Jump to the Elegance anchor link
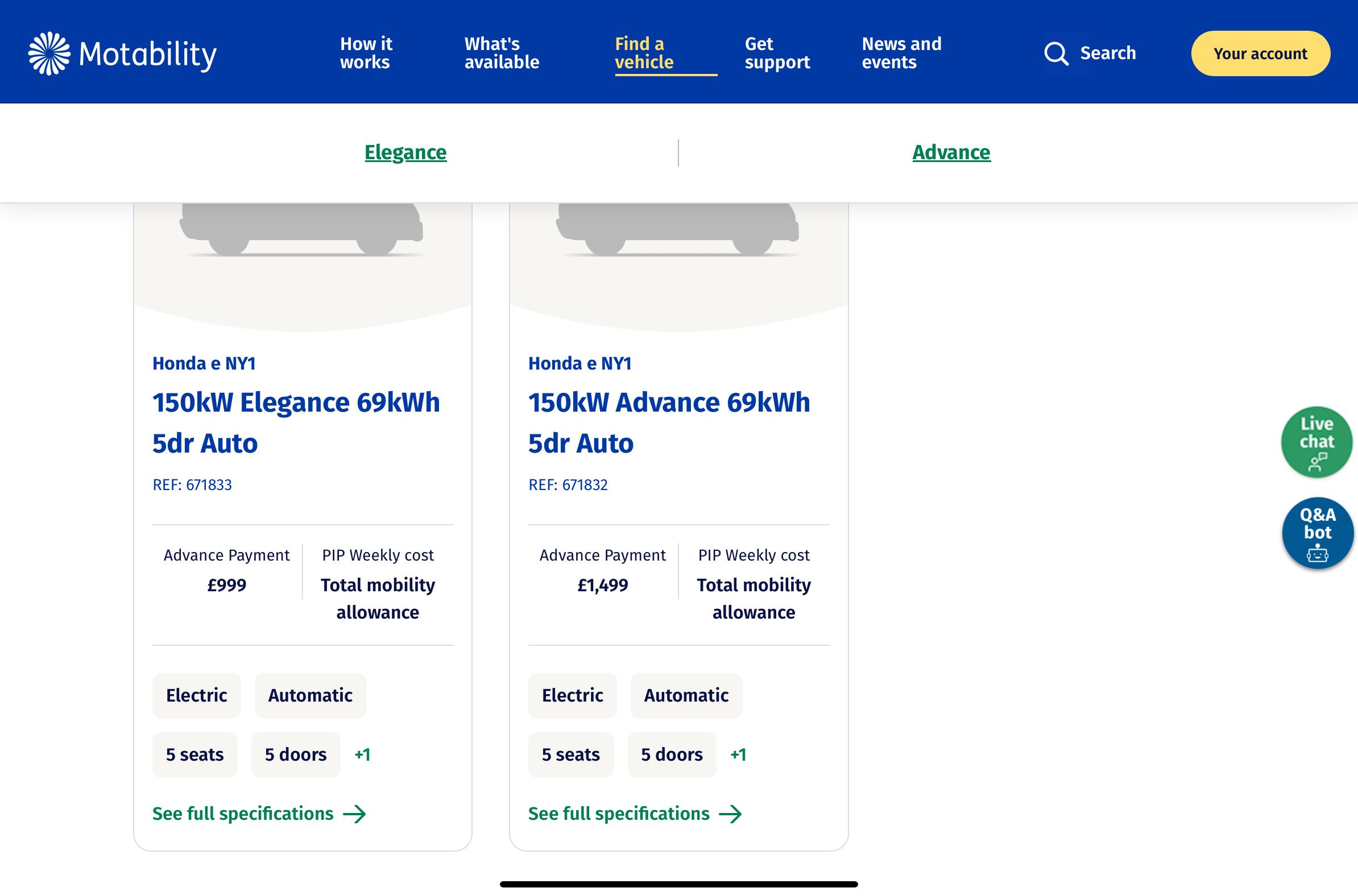The image size is (1358, 896). tap(405, 152)
